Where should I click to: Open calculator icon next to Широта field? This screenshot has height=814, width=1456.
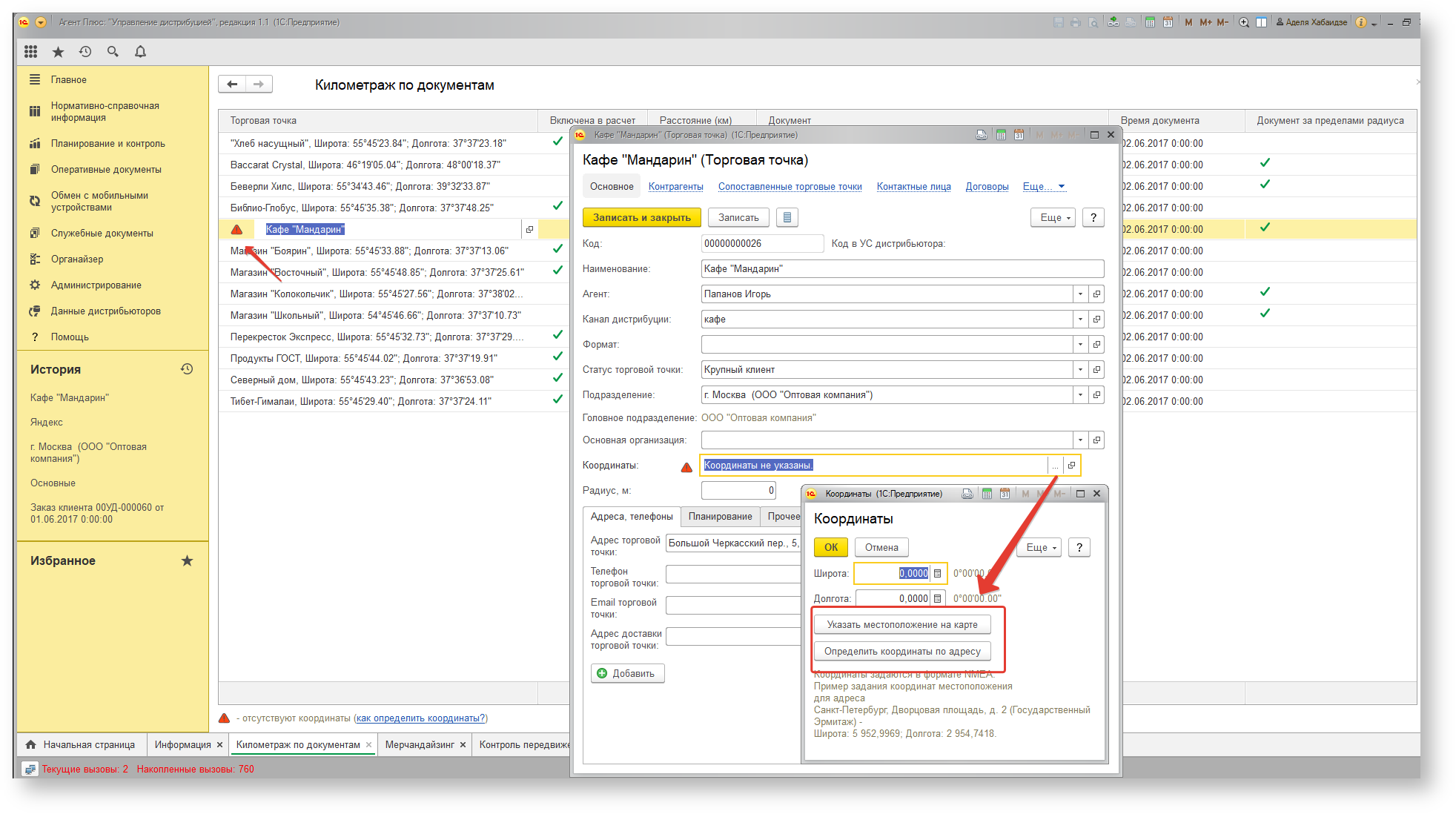coord(937,573)
